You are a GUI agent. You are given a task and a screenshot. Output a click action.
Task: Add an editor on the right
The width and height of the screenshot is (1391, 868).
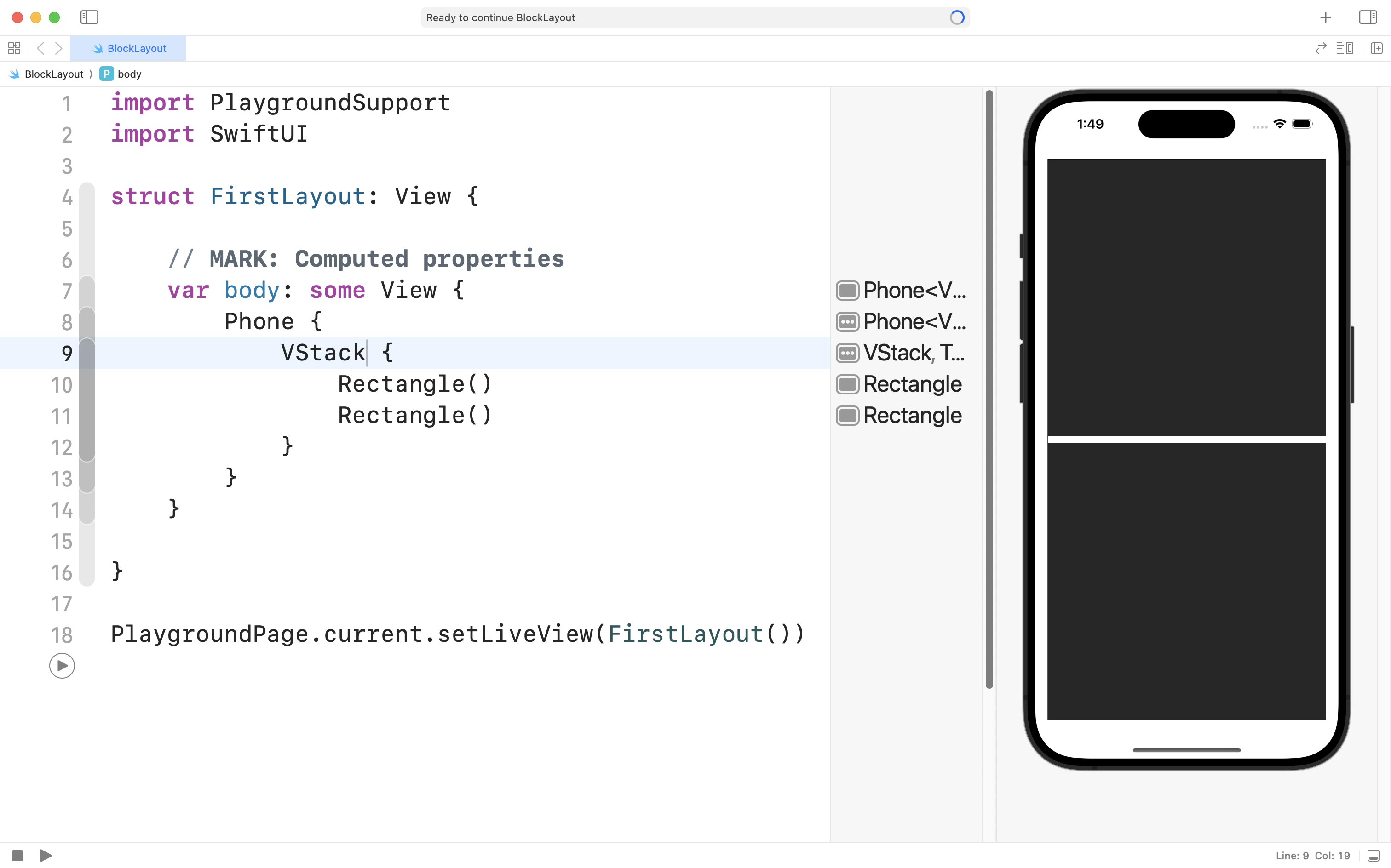point(1377,48)
